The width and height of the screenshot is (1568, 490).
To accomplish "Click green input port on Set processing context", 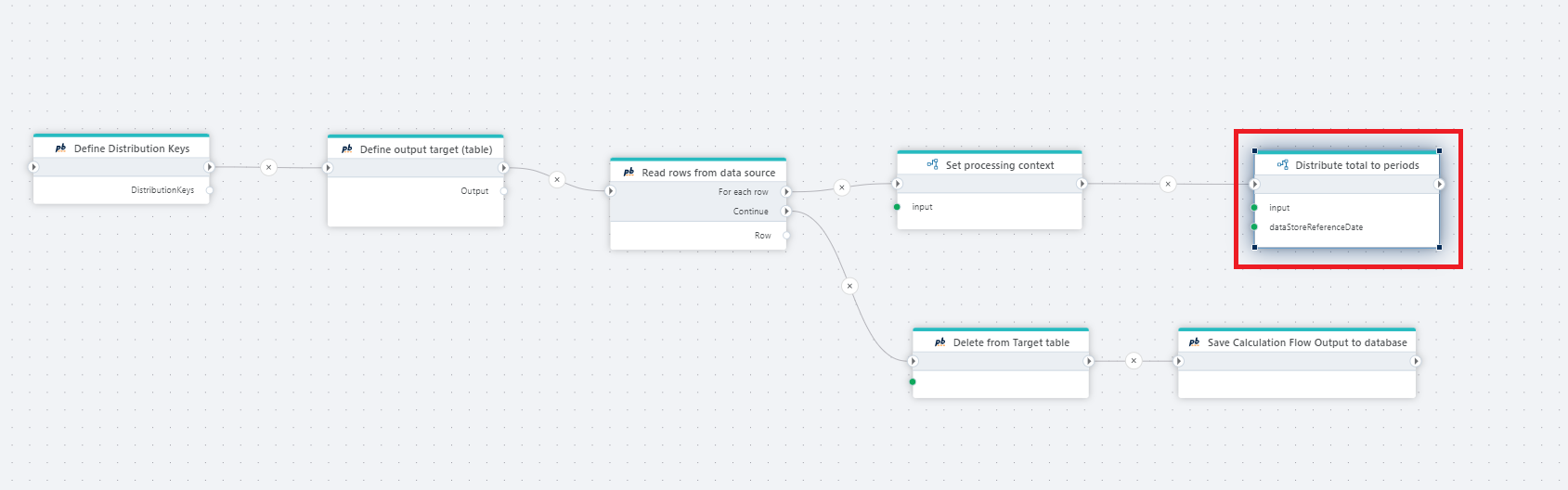I will [897, 207].
